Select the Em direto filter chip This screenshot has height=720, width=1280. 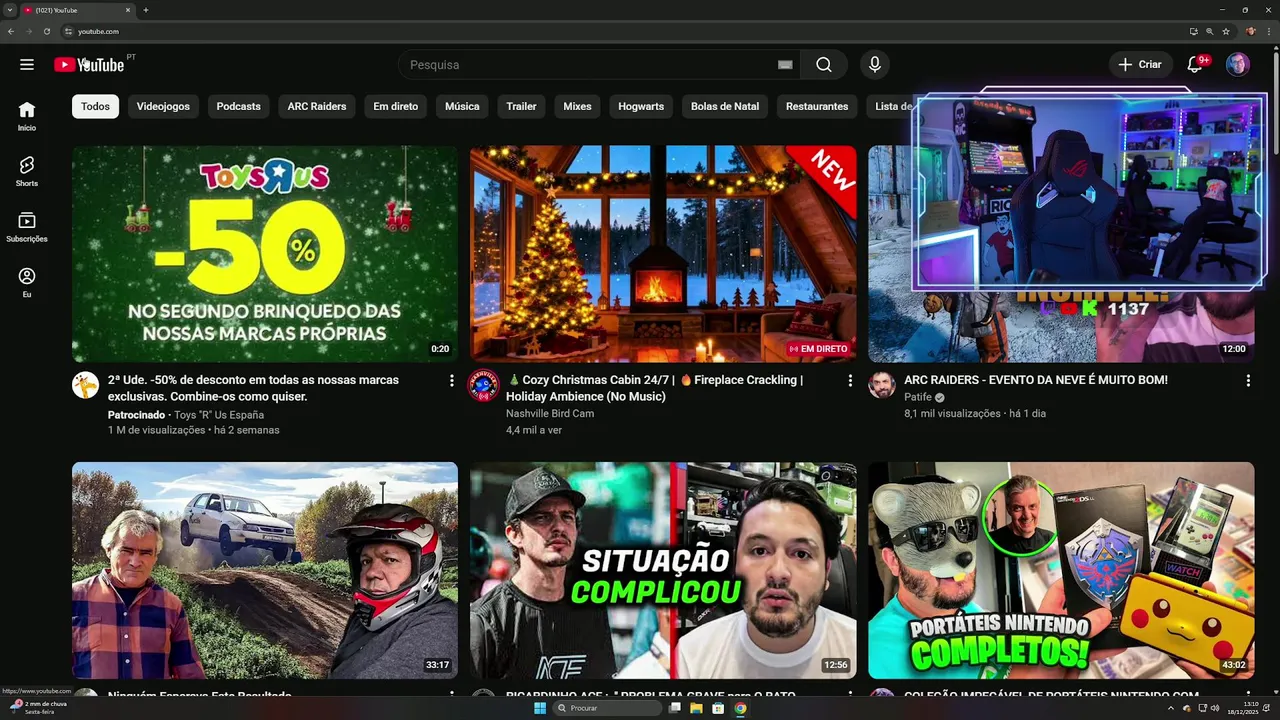click(395, 106)
